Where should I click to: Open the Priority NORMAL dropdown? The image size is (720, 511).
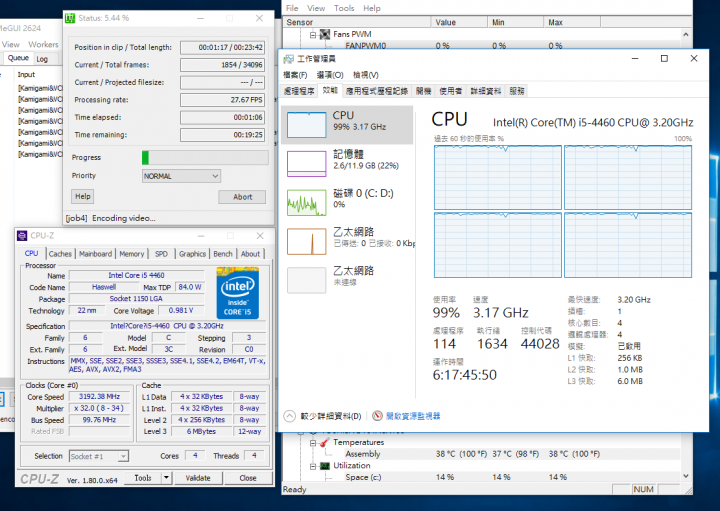(x=181, y=176)
